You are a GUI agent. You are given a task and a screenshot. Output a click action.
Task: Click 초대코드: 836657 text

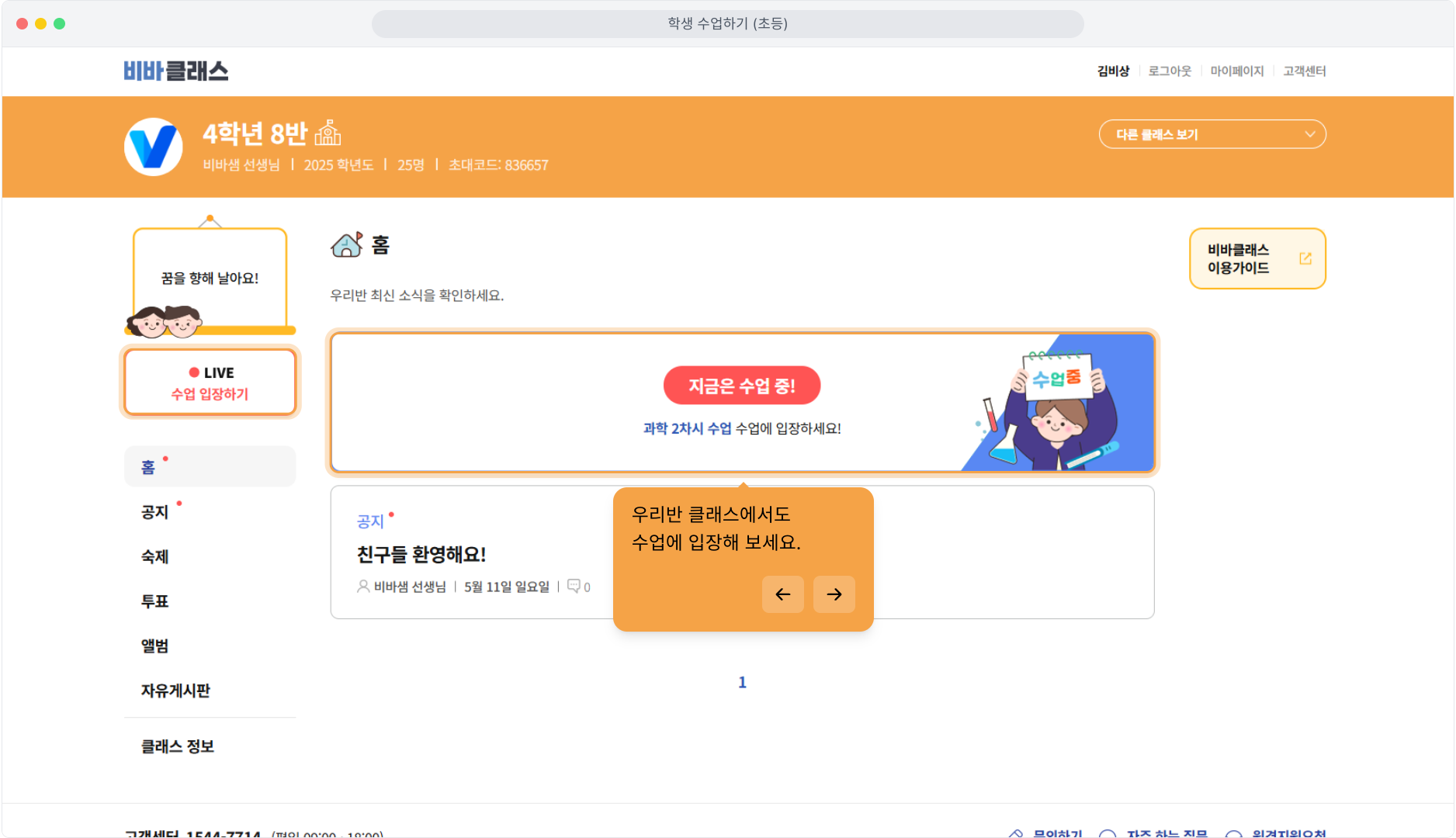pyautogui.click(x=498, y=165)
